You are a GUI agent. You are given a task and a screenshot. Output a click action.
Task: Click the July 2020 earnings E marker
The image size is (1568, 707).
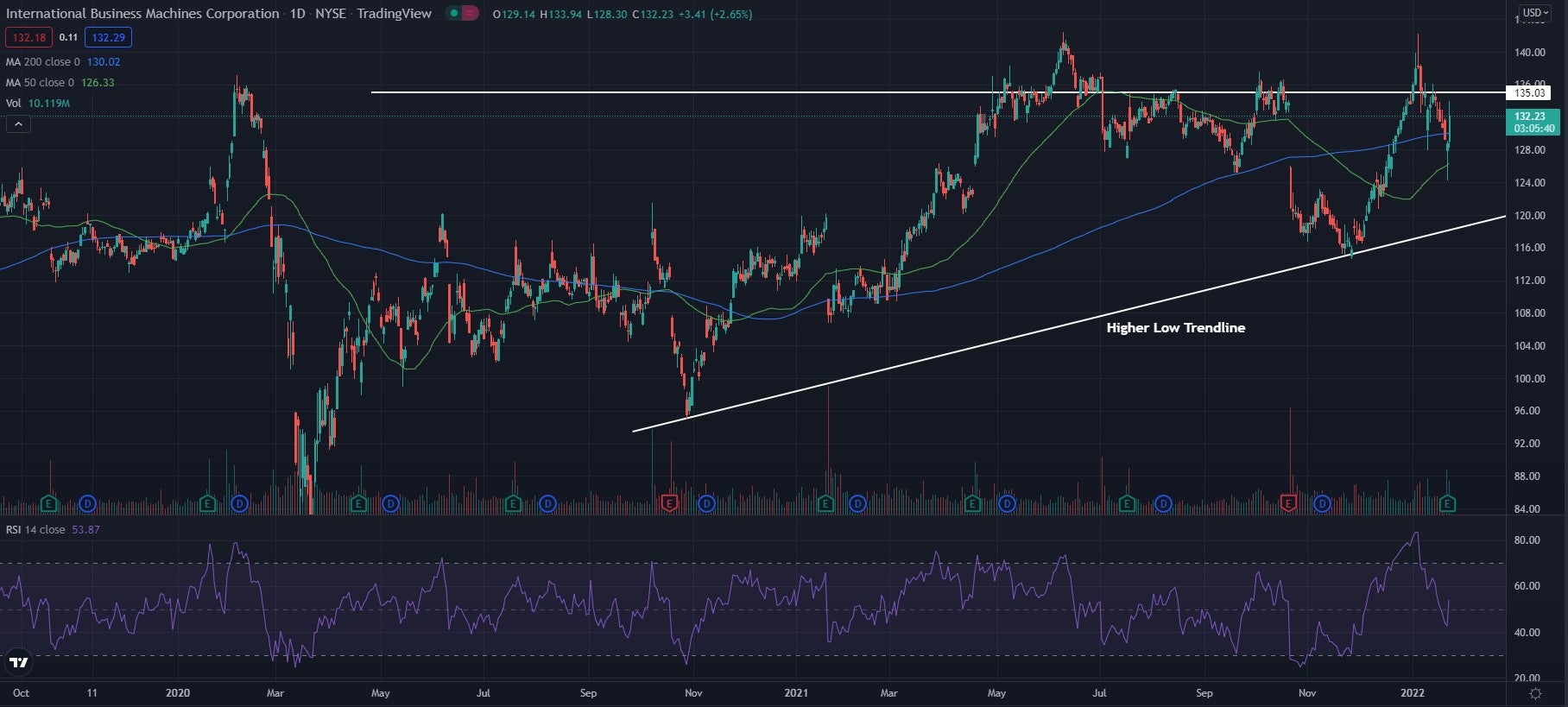(513, 503)
